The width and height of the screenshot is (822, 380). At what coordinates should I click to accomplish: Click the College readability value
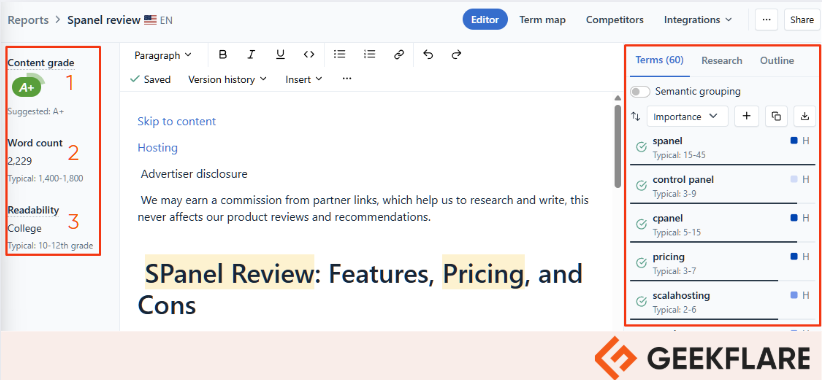(24, 228)
